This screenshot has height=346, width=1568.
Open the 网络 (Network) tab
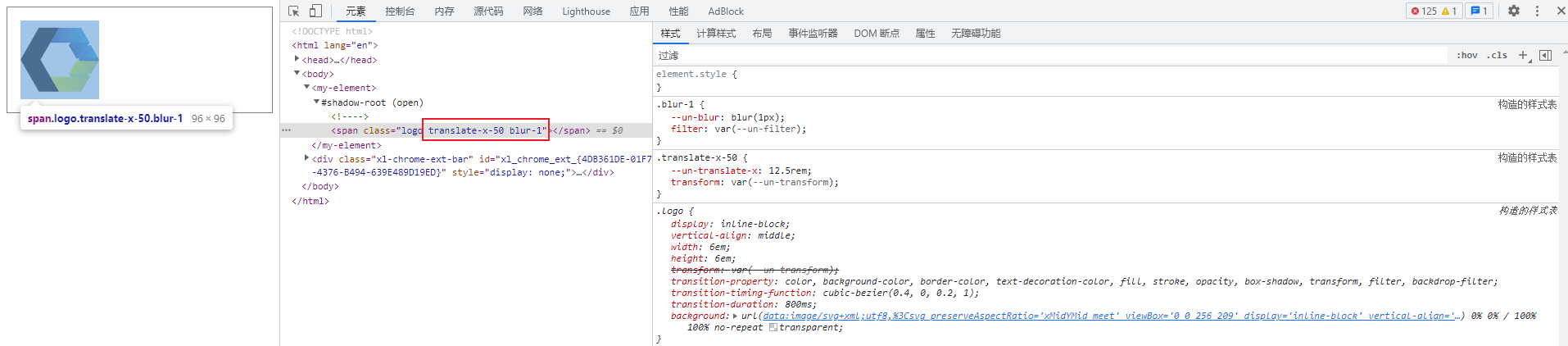pos(532,11)
